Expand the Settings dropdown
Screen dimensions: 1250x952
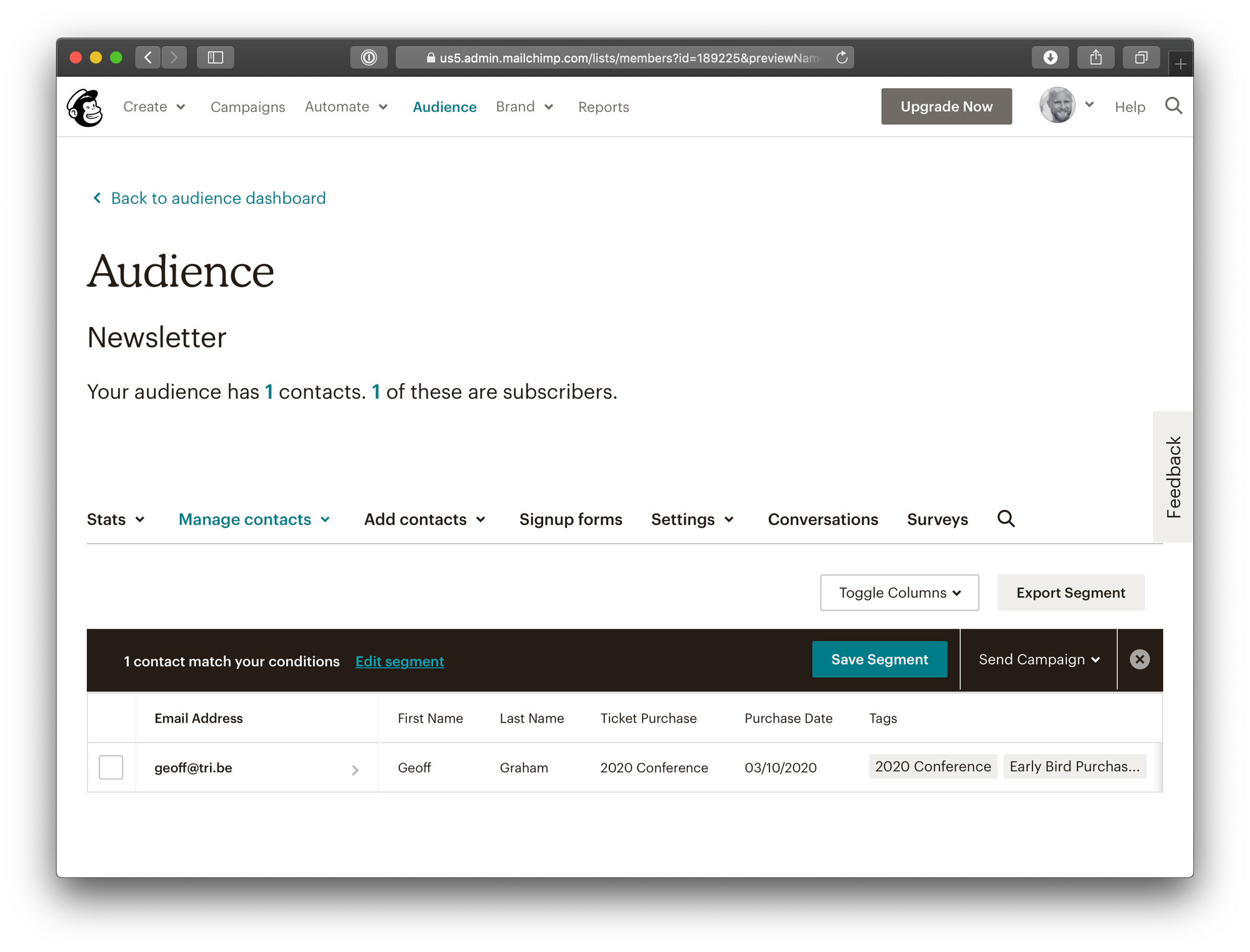click(692, 519)
